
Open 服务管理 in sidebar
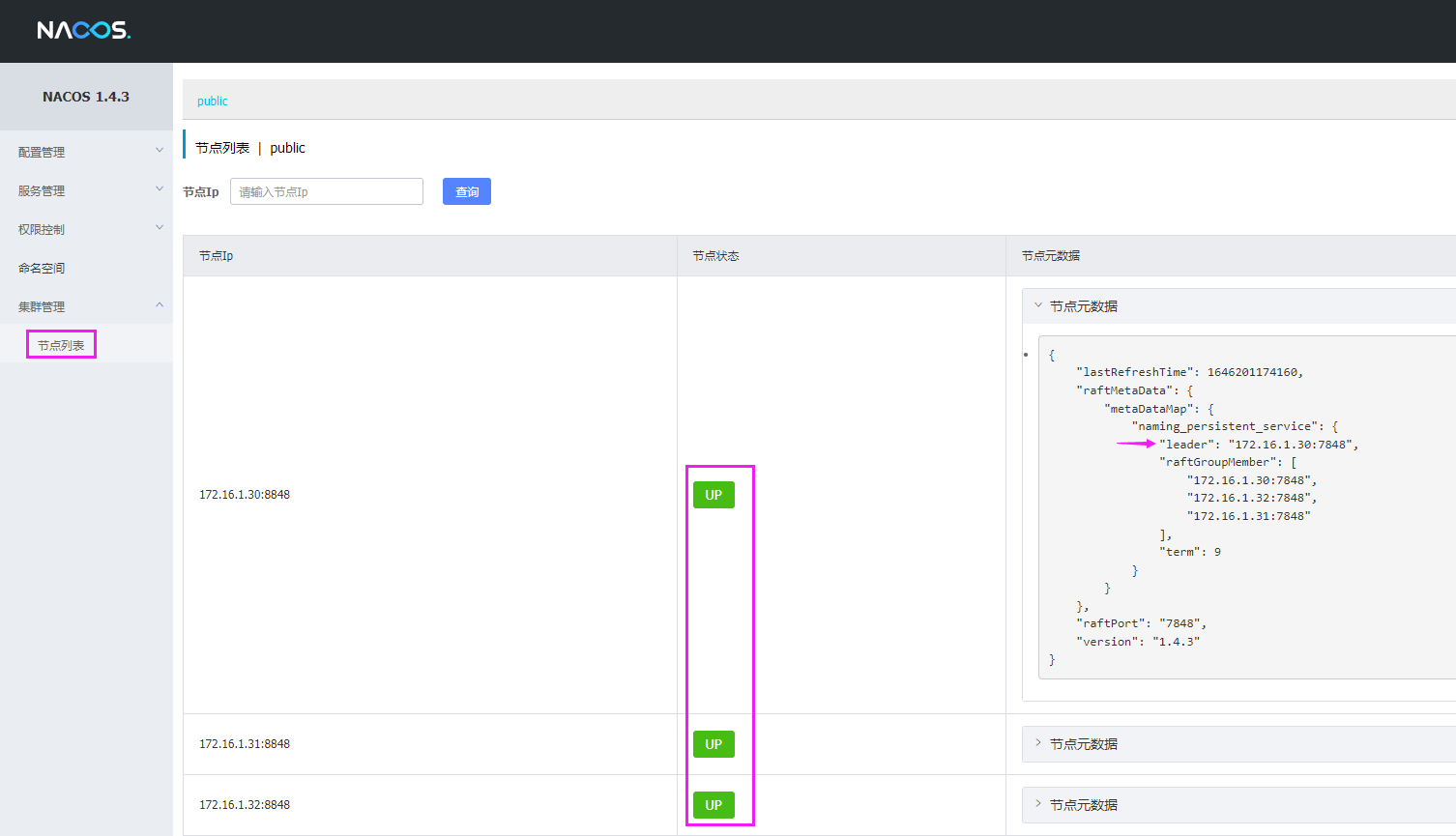coord(42,190)
